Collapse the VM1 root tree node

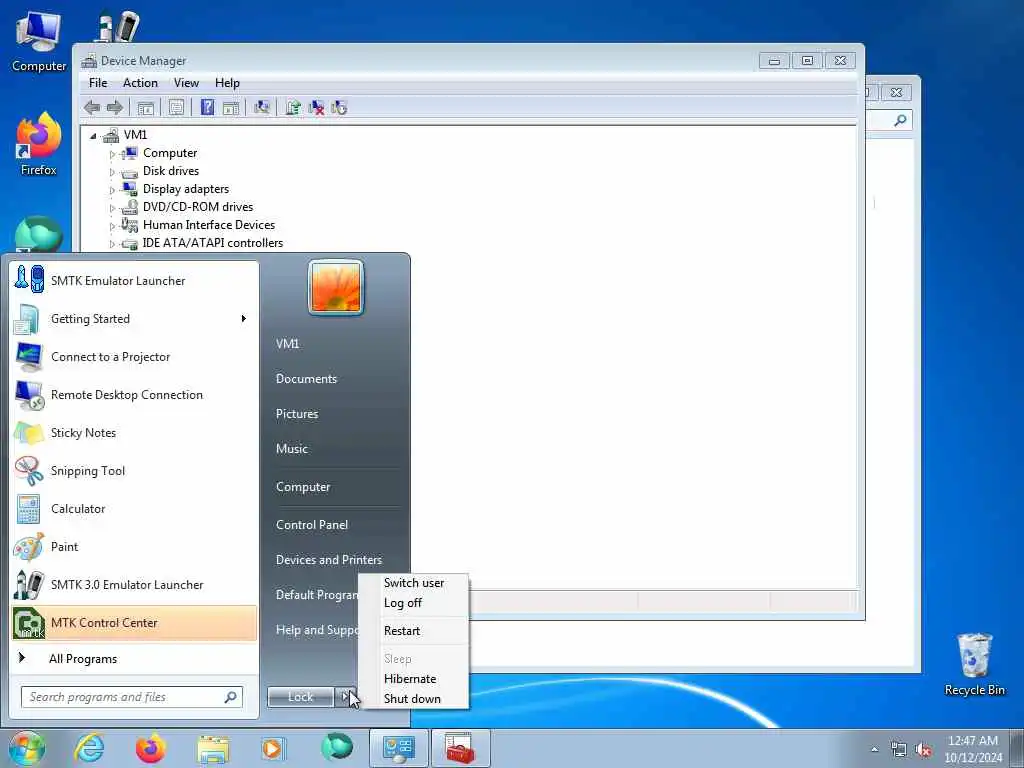[93, 136]
